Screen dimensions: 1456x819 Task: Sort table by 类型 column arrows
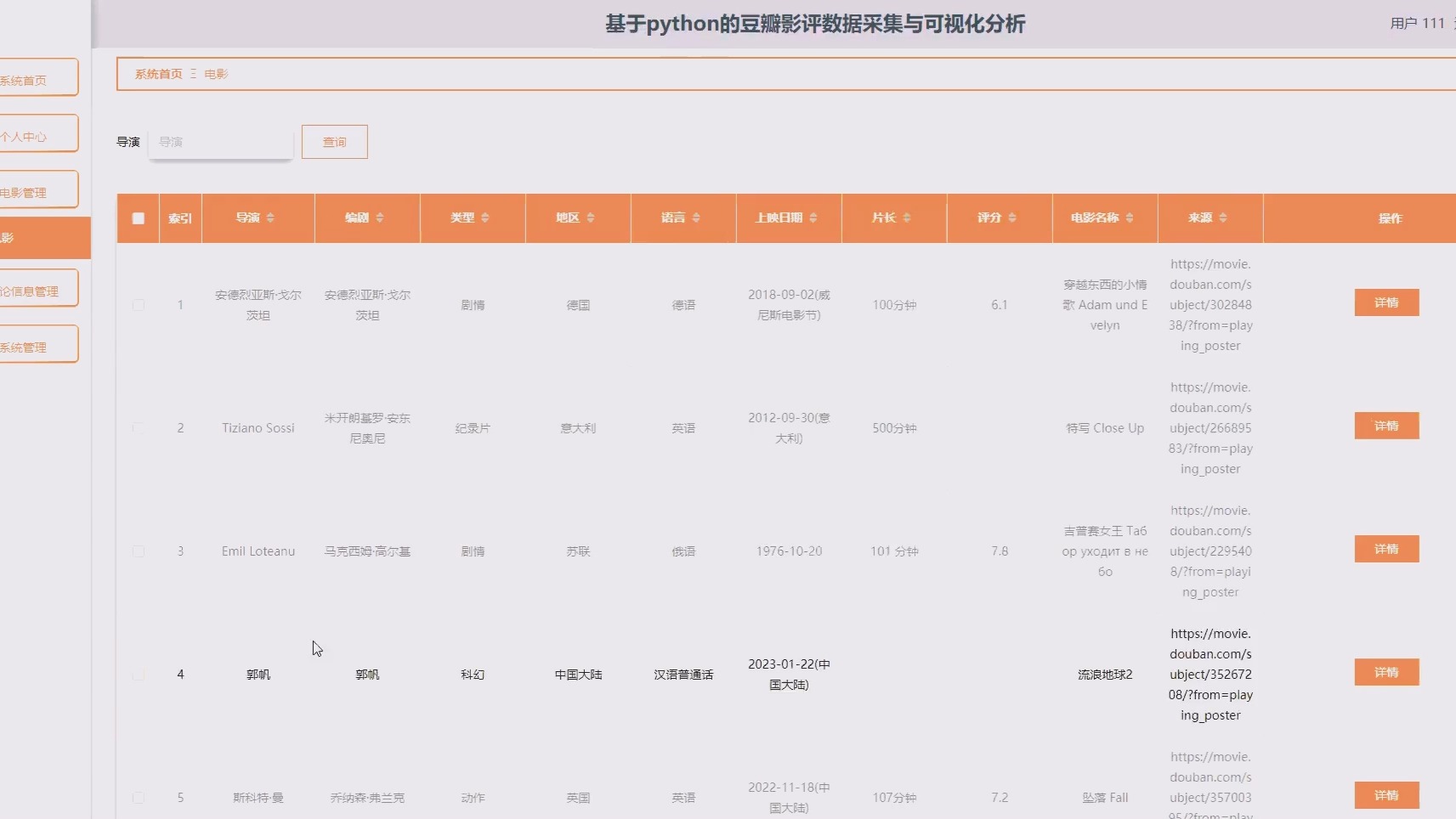pos(485,218)
